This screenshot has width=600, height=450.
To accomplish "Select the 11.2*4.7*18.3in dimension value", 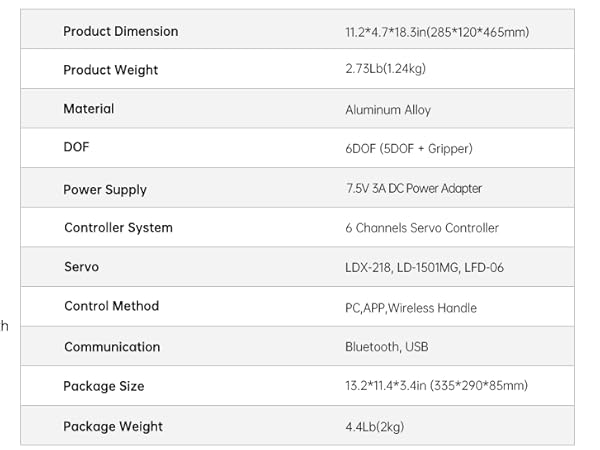I will click(437, 32).
